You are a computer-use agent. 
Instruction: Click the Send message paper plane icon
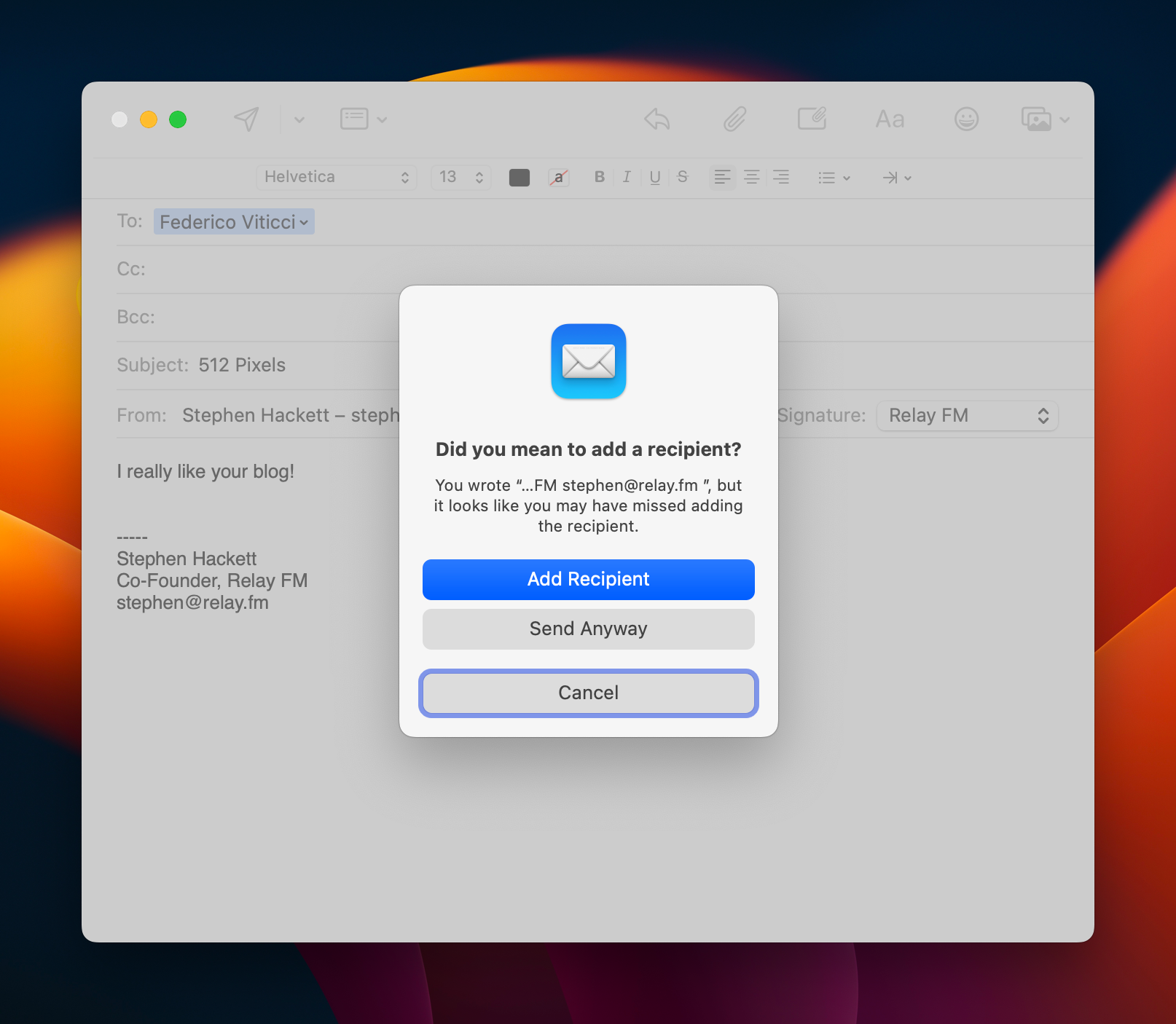(x=246, y=119)
